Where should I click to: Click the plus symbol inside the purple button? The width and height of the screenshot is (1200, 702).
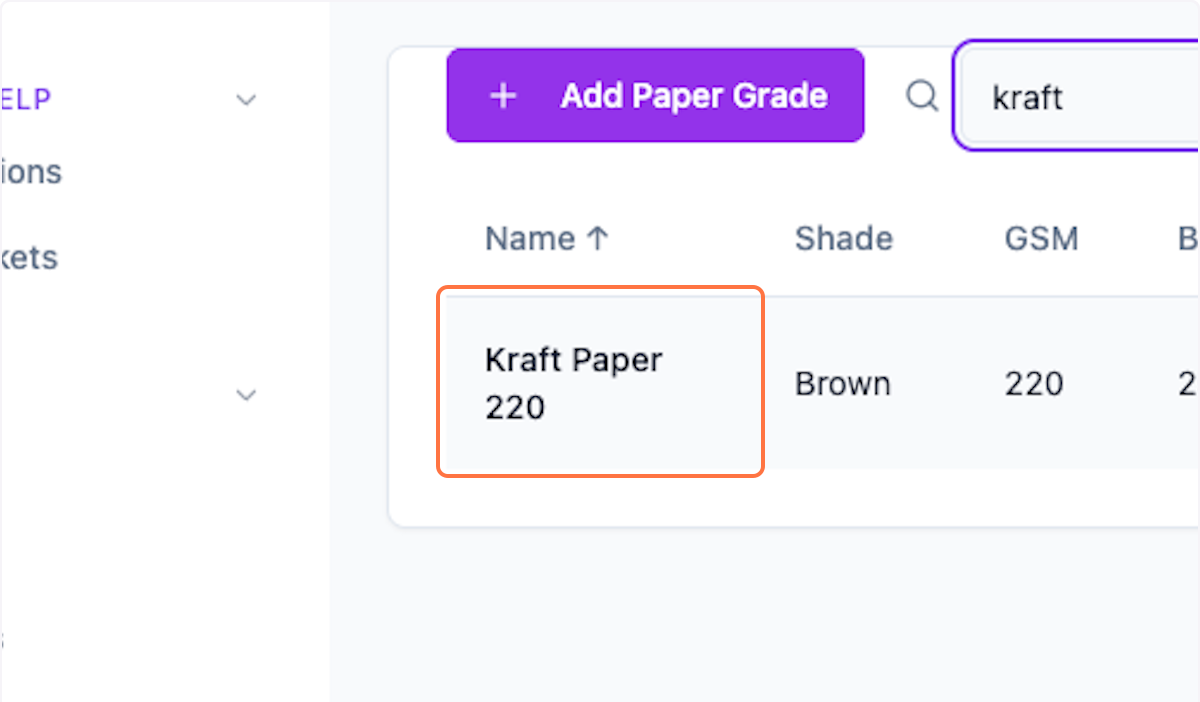click(x=502, y=96)
